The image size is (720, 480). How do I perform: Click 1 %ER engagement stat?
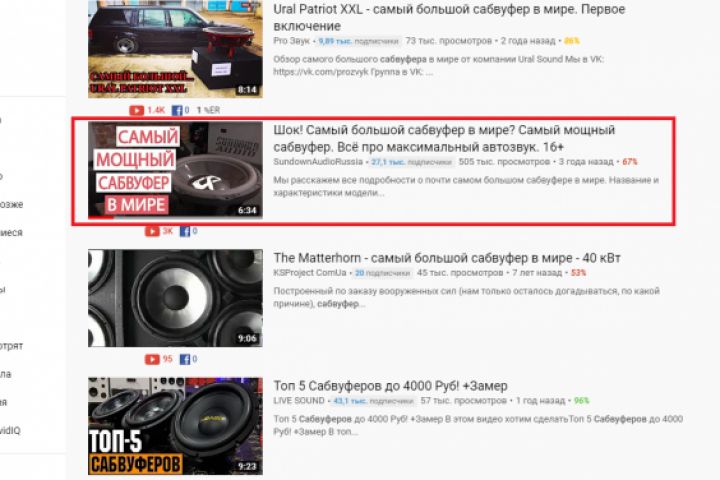pyautogui.click(x=208, y=110)
